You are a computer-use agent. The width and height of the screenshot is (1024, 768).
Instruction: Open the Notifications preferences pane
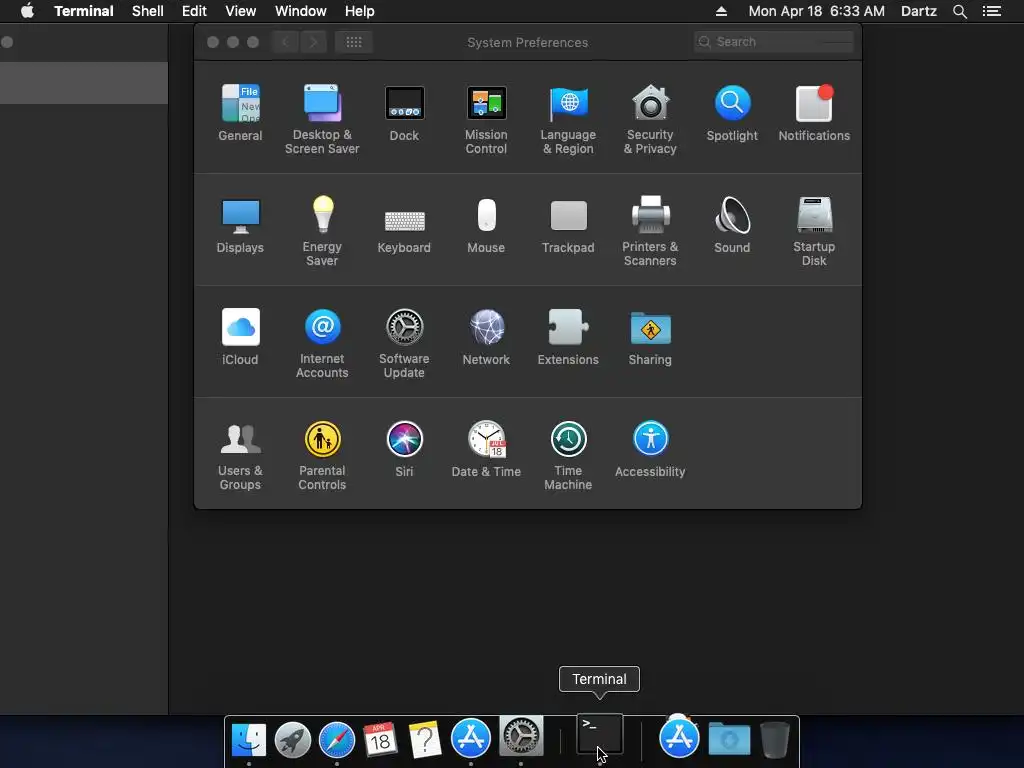814,112
